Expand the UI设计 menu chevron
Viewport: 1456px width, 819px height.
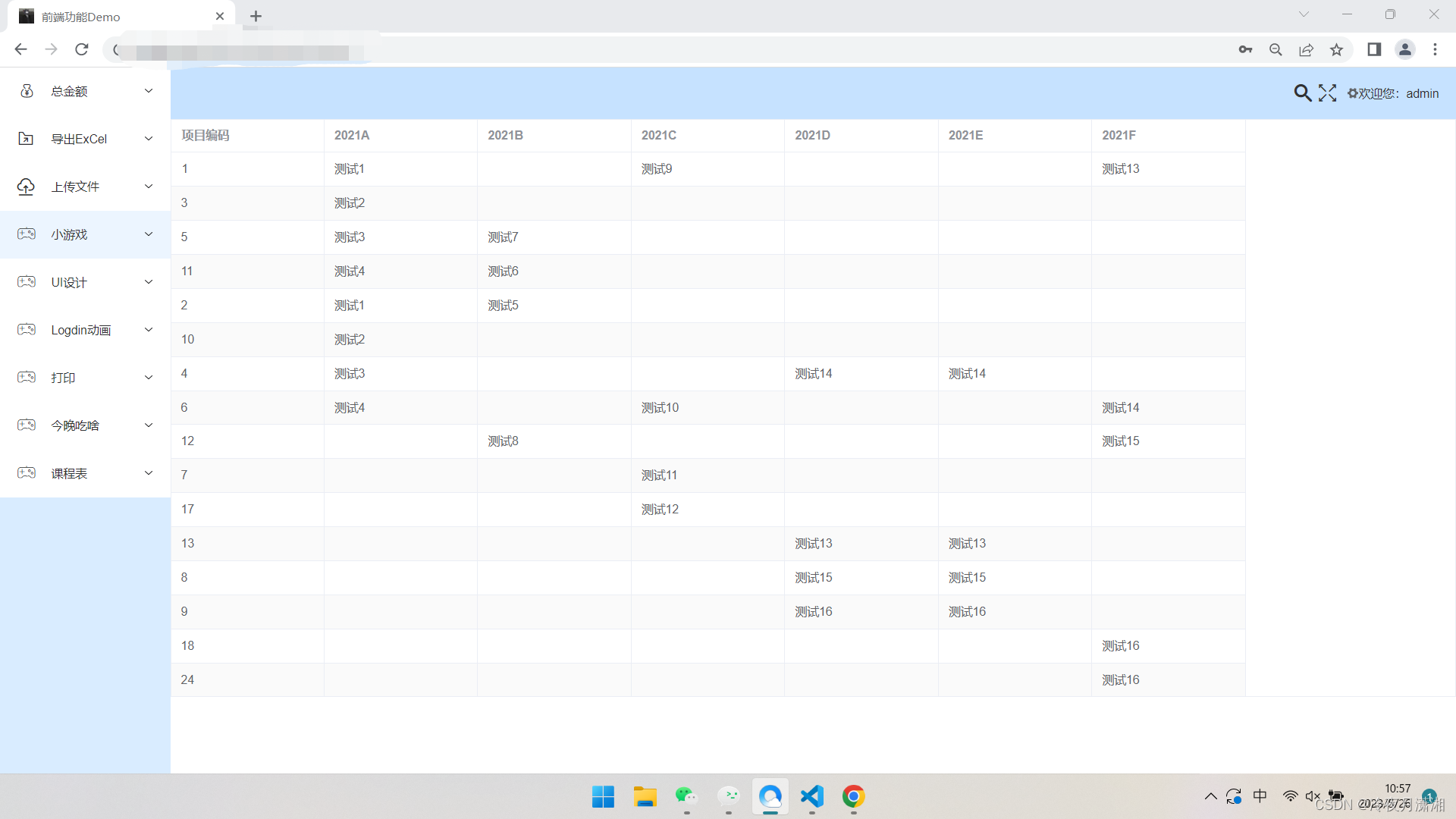[149, 282]
